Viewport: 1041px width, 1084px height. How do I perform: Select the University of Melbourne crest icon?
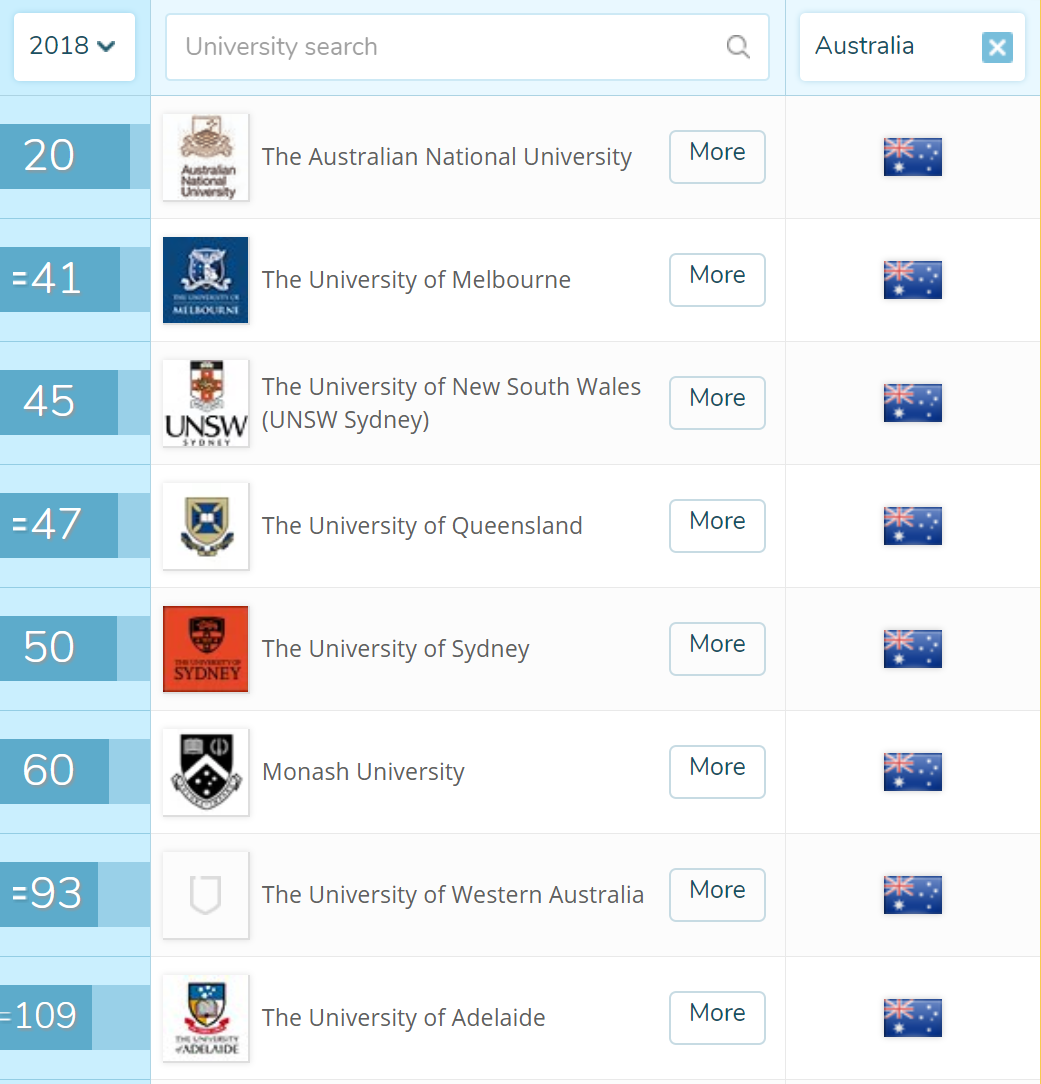[205, 280]
